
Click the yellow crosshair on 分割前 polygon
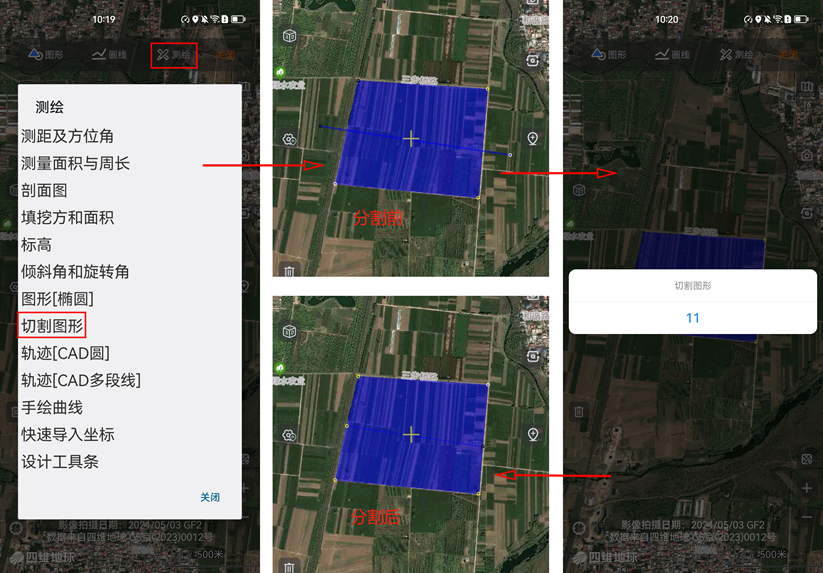click(x=411, y=138)
